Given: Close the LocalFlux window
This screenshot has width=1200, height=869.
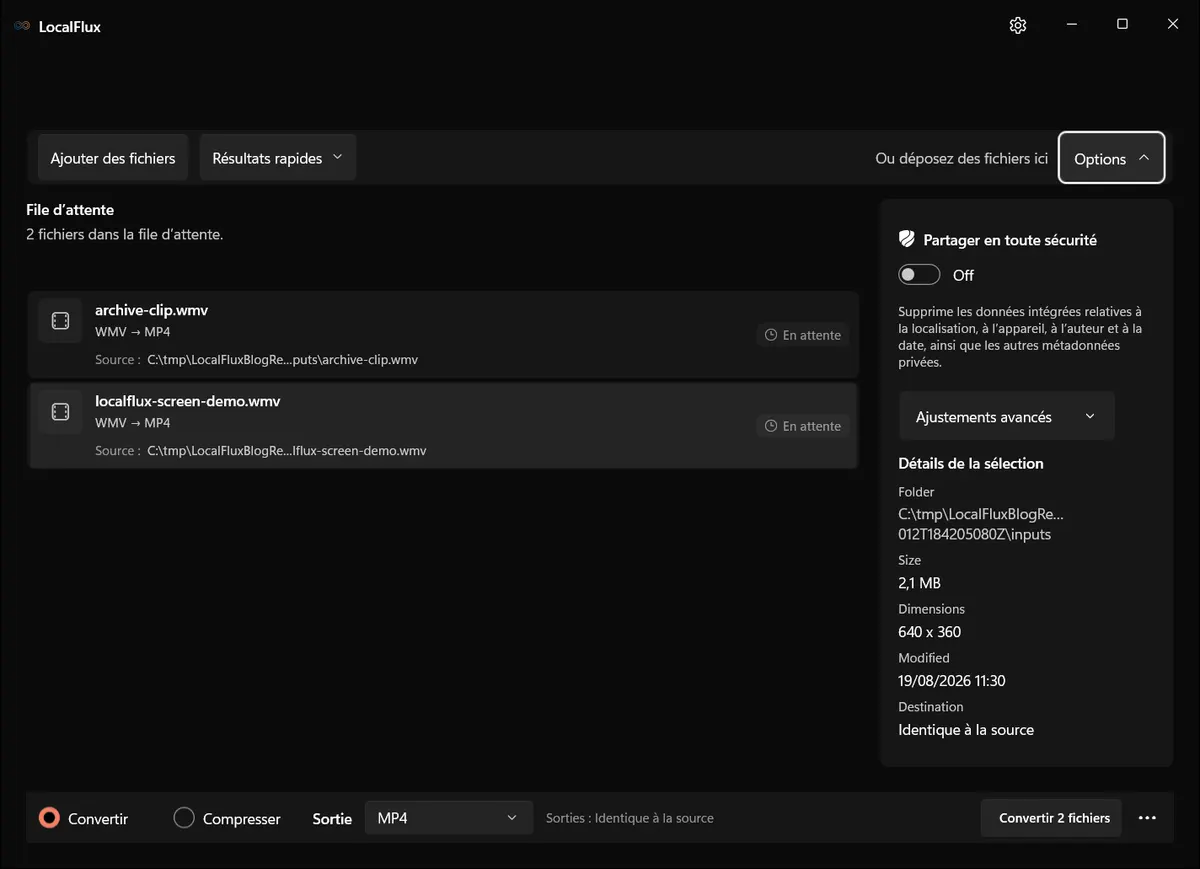Looking at the screenshot, I should [1173, 25].
